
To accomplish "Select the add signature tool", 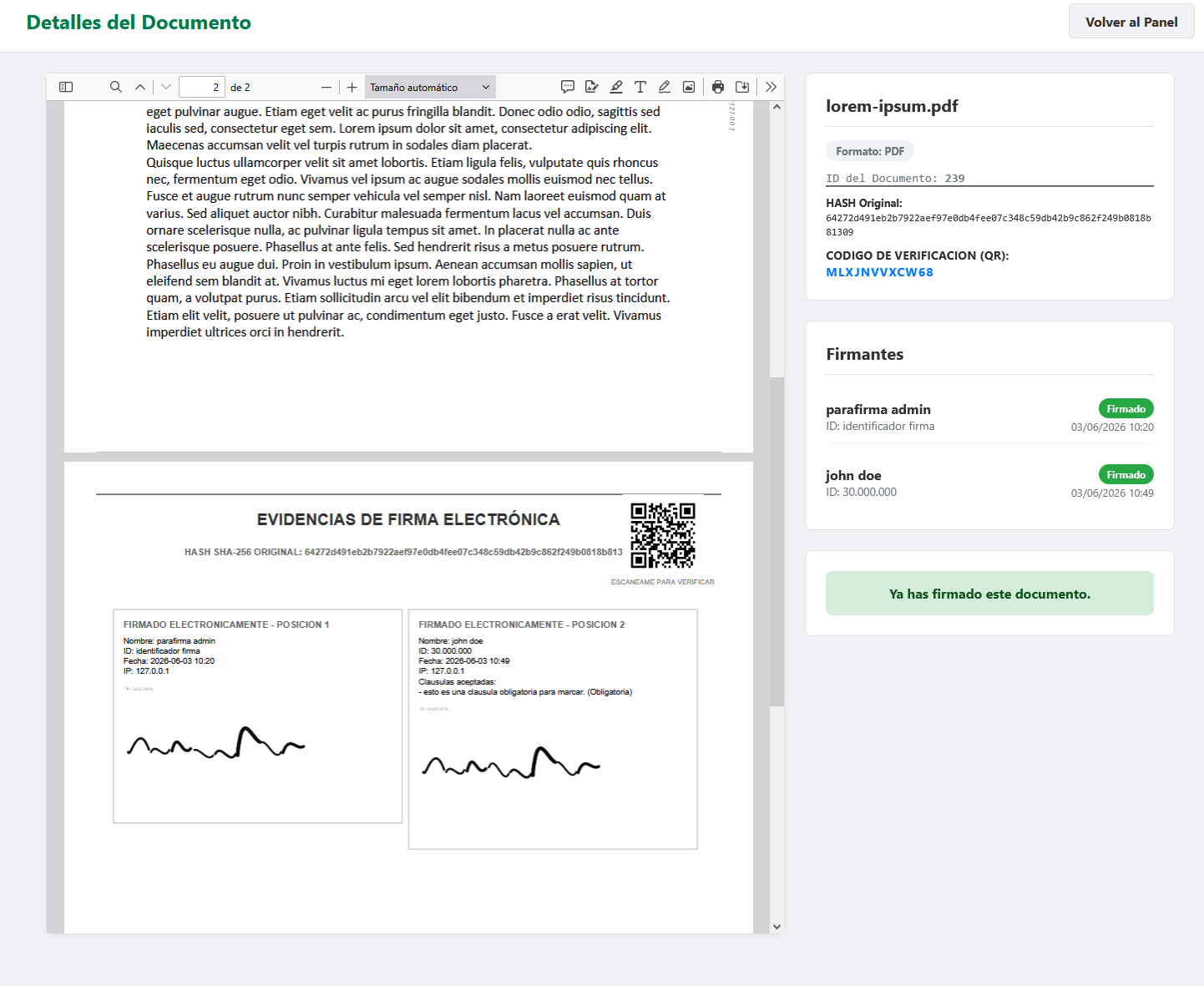I will (x=592, y=87).
